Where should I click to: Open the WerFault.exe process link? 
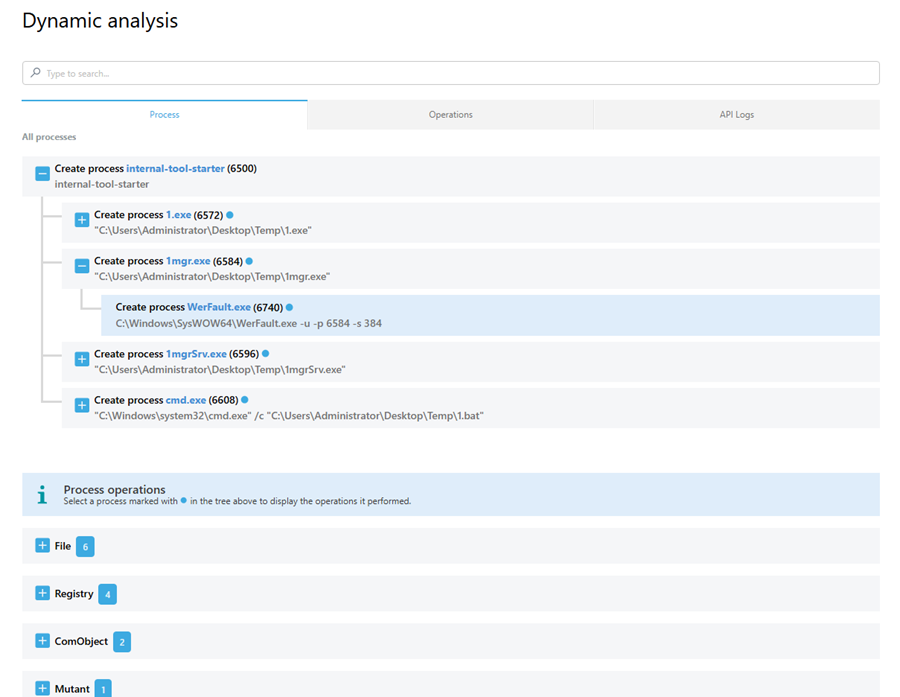(x=218, y=307)
